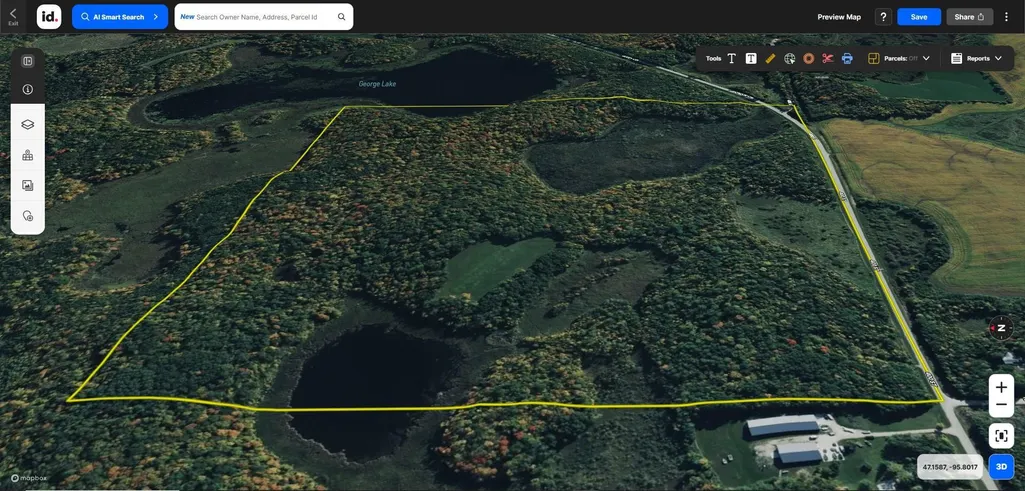1025x491 pixels.
Task: Open AI Smart Search
Action: point(120,17)
